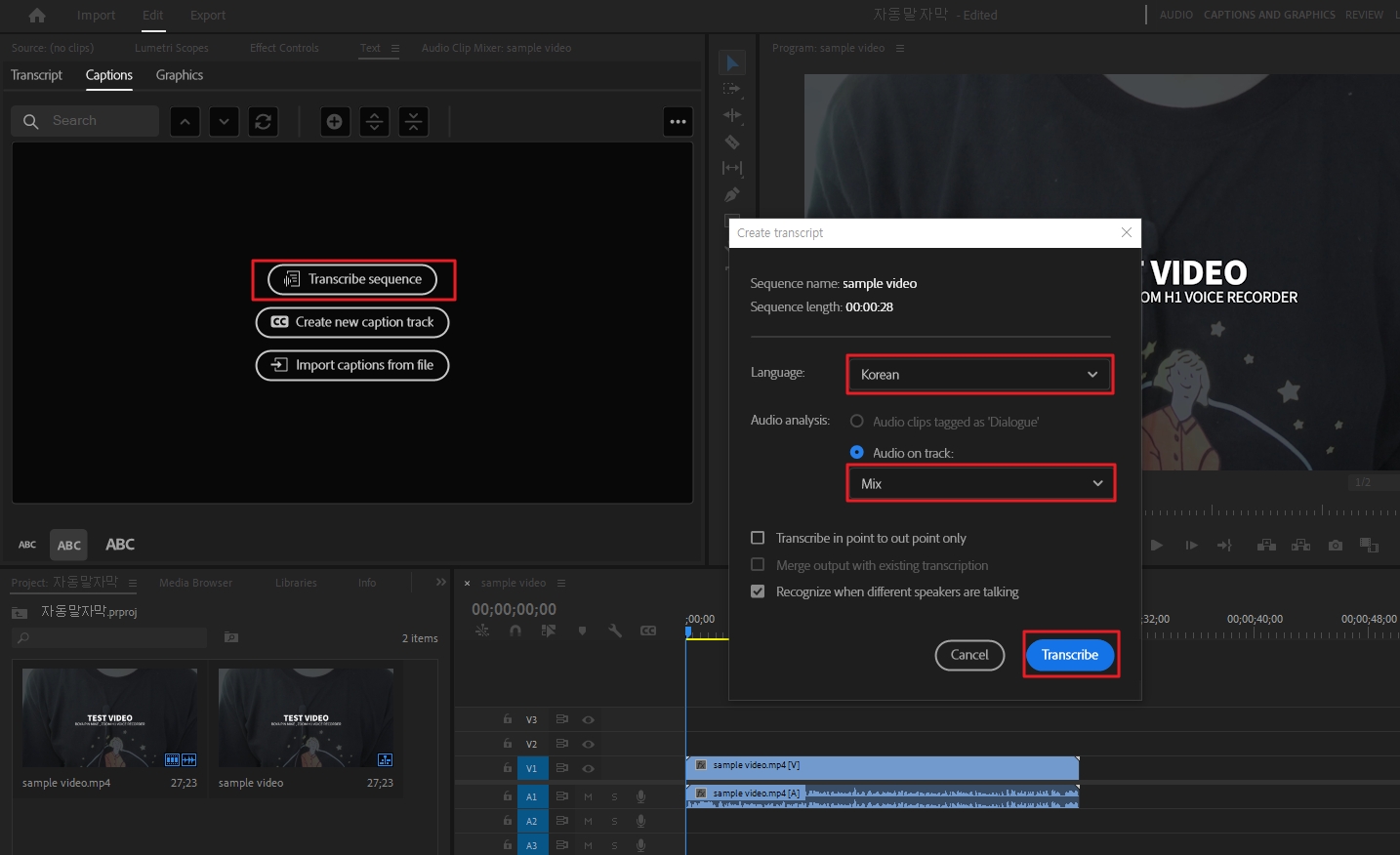Switch to the Graphics tab
The height and width of the screenshot is (855, 1400).
(180, 75)
